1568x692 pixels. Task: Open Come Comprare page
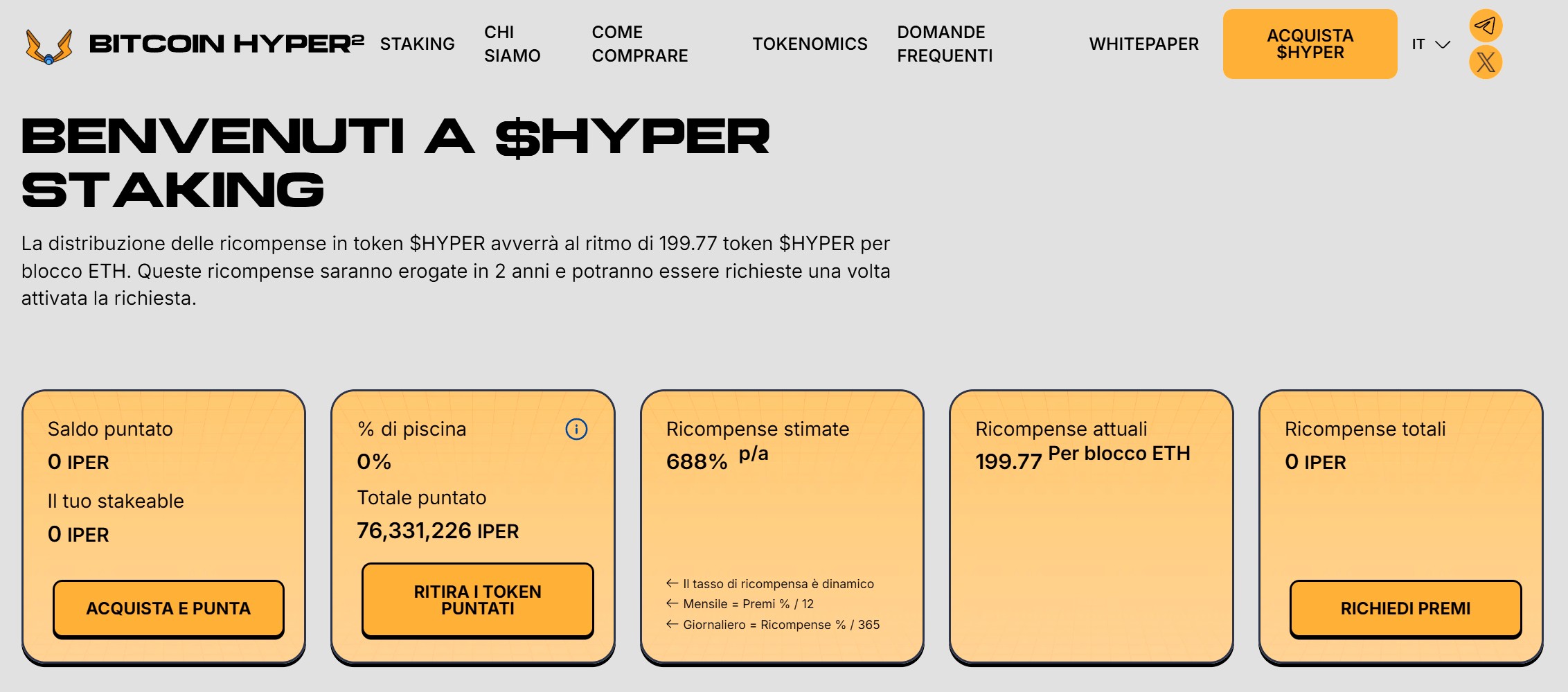click(640, 44)
